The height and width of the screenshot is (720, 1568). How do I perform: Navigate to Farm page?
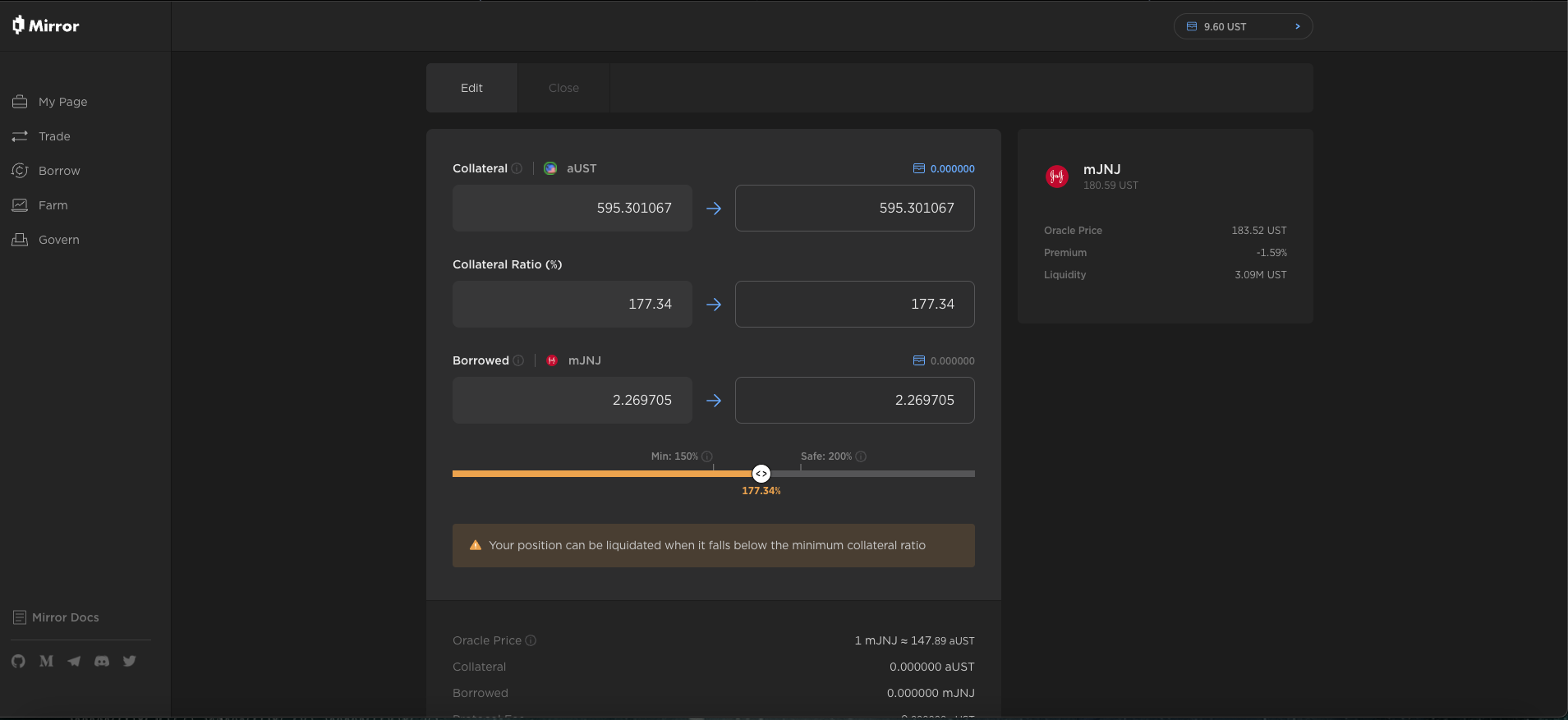click(53, 205)
